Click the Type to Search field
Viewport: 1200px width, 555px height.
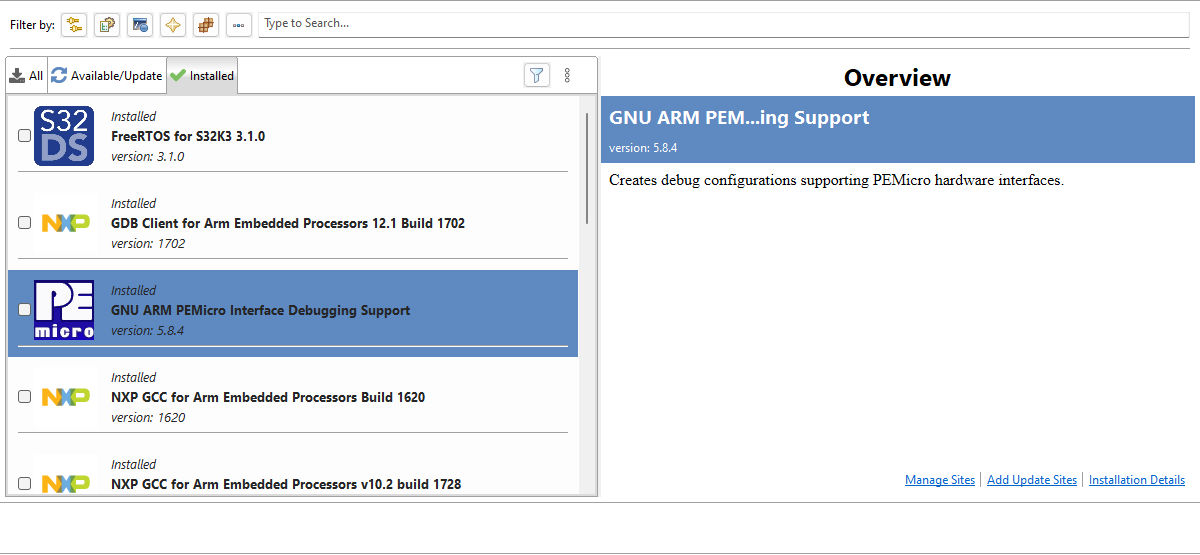coord(723,24)
